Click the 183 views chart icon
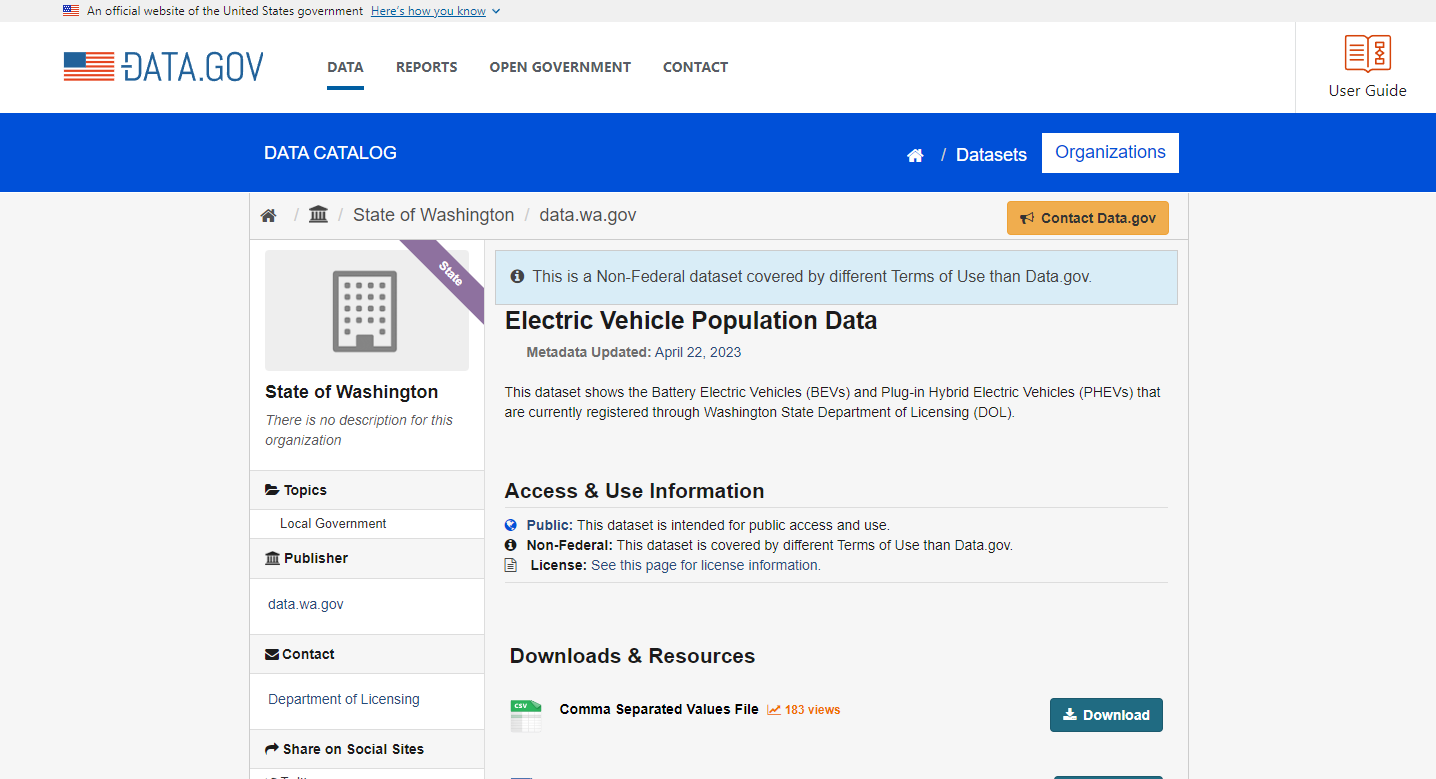 click(774, 710)
